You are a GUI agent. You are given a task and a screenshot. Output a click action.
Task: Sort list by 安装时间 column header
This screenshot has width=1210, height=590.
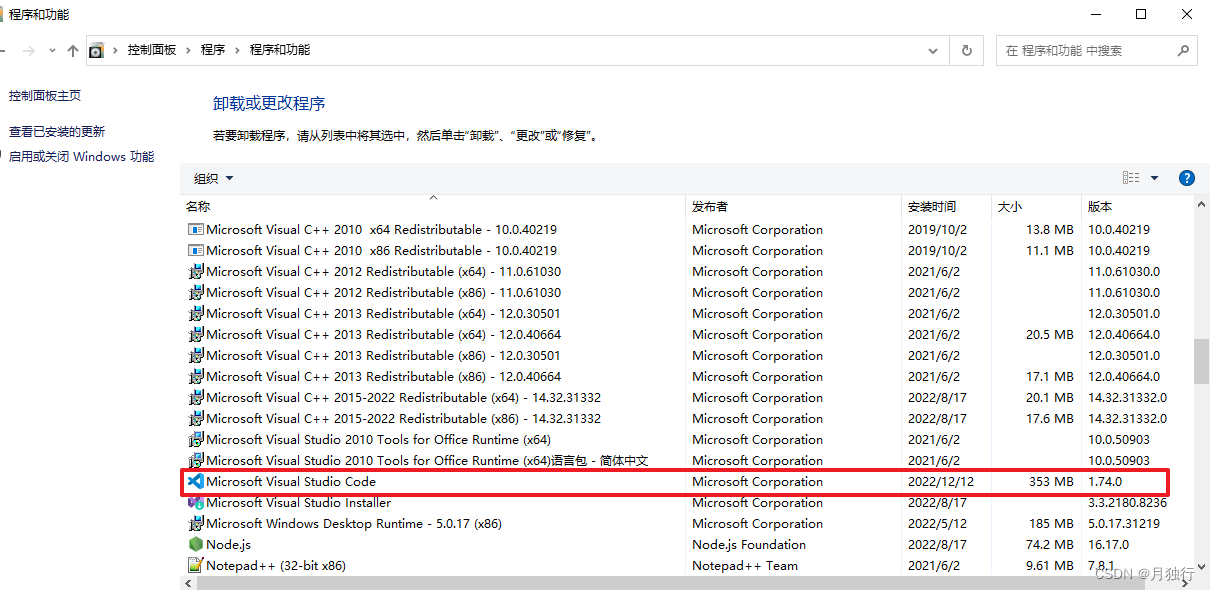point(932,207)
